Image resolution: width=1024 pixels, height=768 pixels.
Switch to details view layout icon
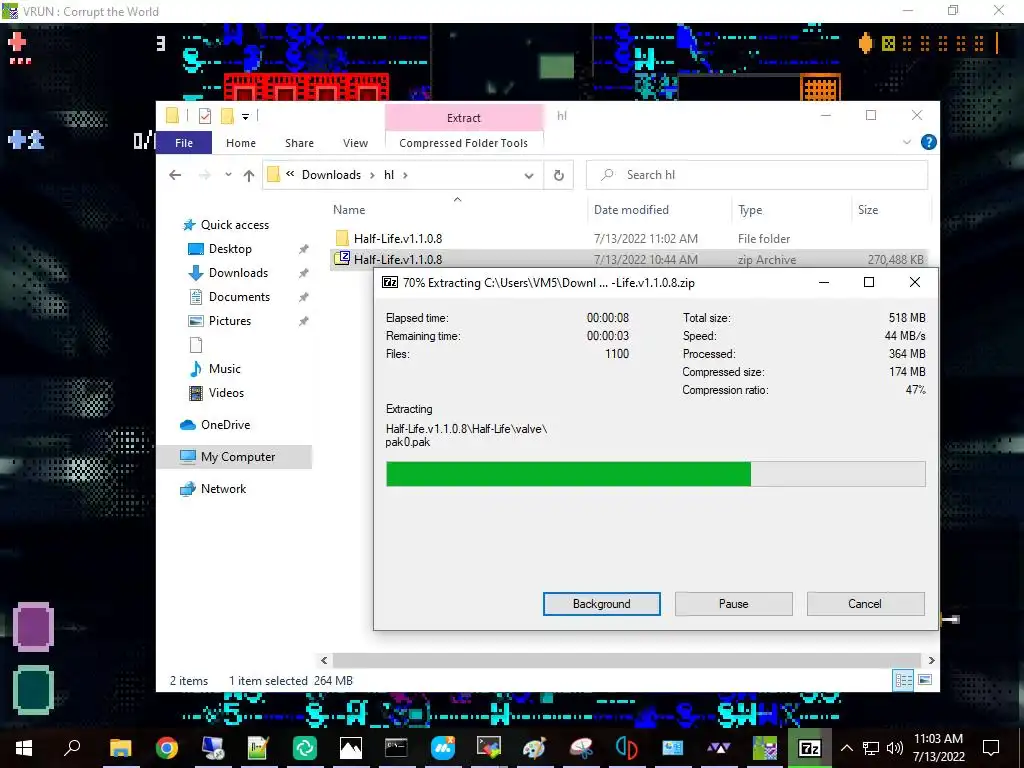(904, 680)
